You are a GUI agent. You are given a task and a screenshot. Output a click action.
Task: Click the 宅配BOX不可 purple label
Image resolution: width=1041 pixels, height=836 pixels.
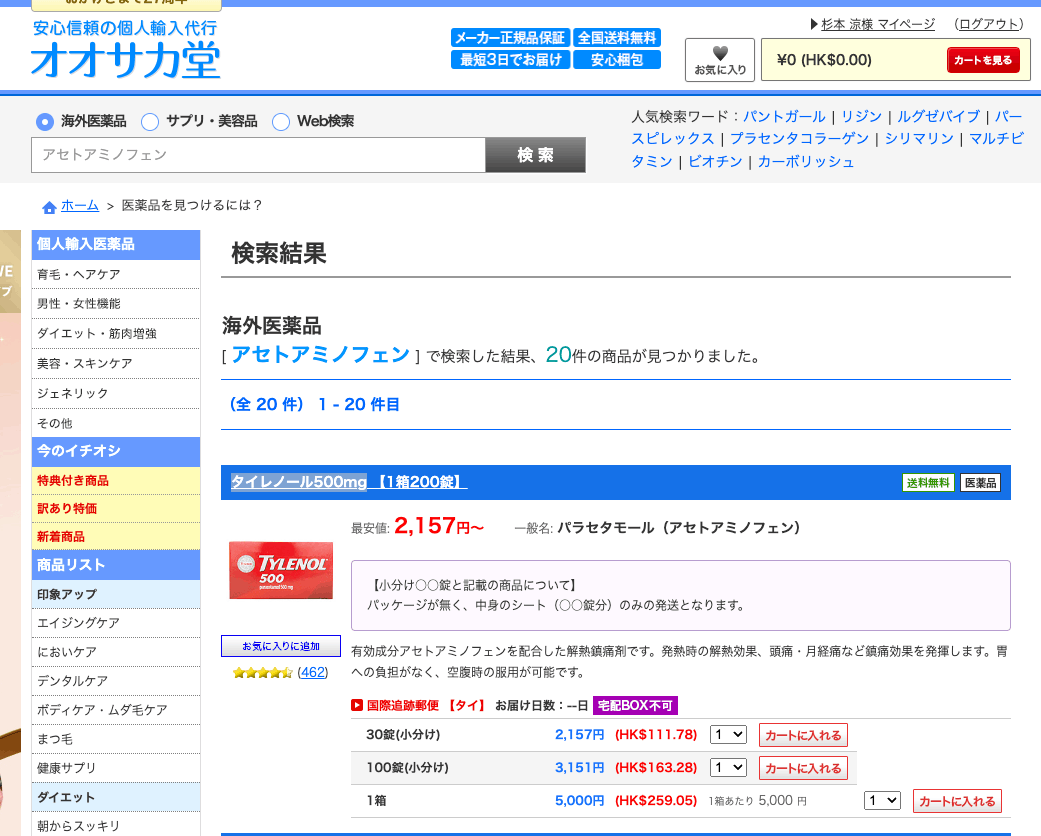coord(635,705)
